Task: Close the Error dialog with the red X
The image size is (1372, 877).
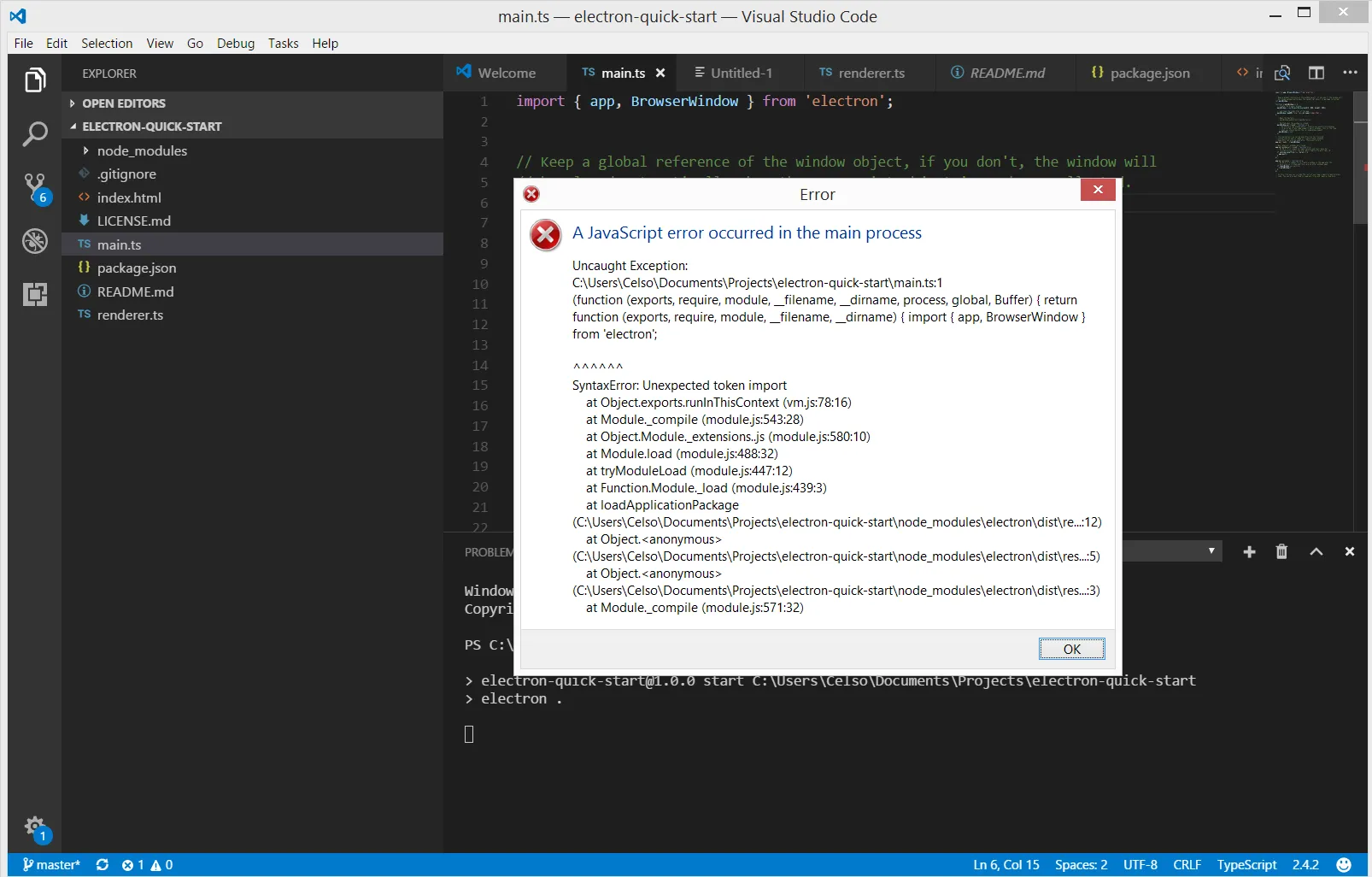Action: (x=1098, y=190)
